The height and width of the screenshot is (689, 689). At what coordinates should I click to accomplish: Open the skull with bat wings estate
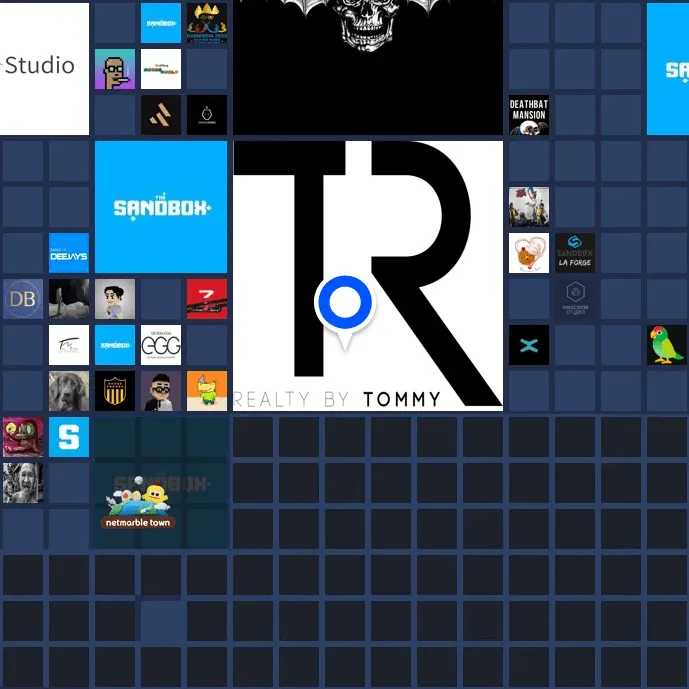pos(368,66)
